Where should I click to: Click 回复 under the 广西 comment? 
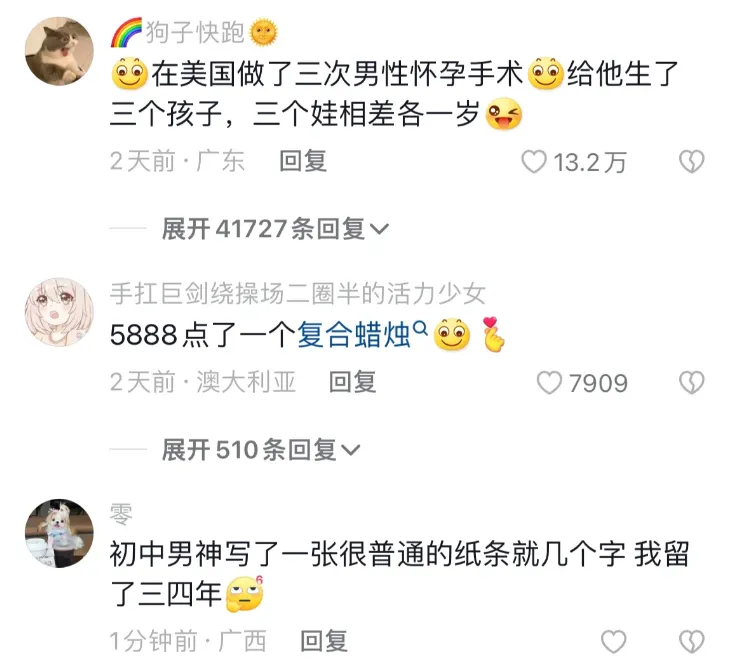[324, 641]
